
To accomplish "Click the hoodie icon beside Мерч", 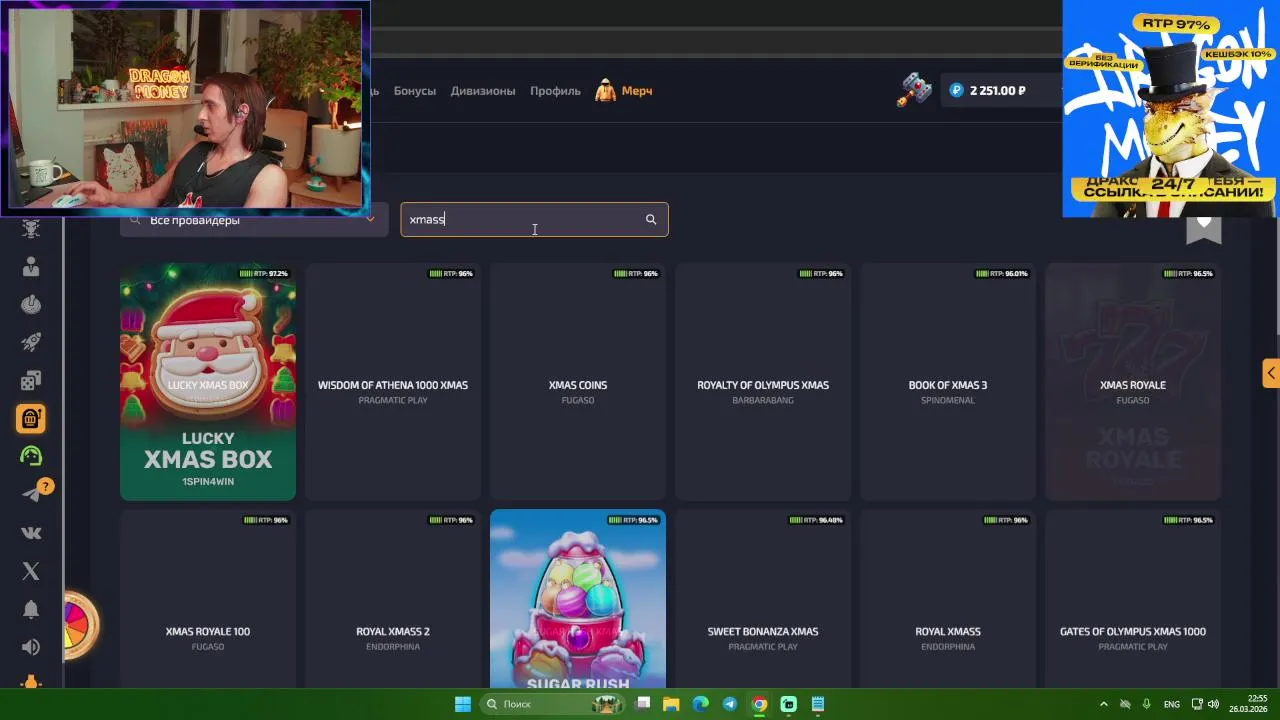I will (606, 90).
